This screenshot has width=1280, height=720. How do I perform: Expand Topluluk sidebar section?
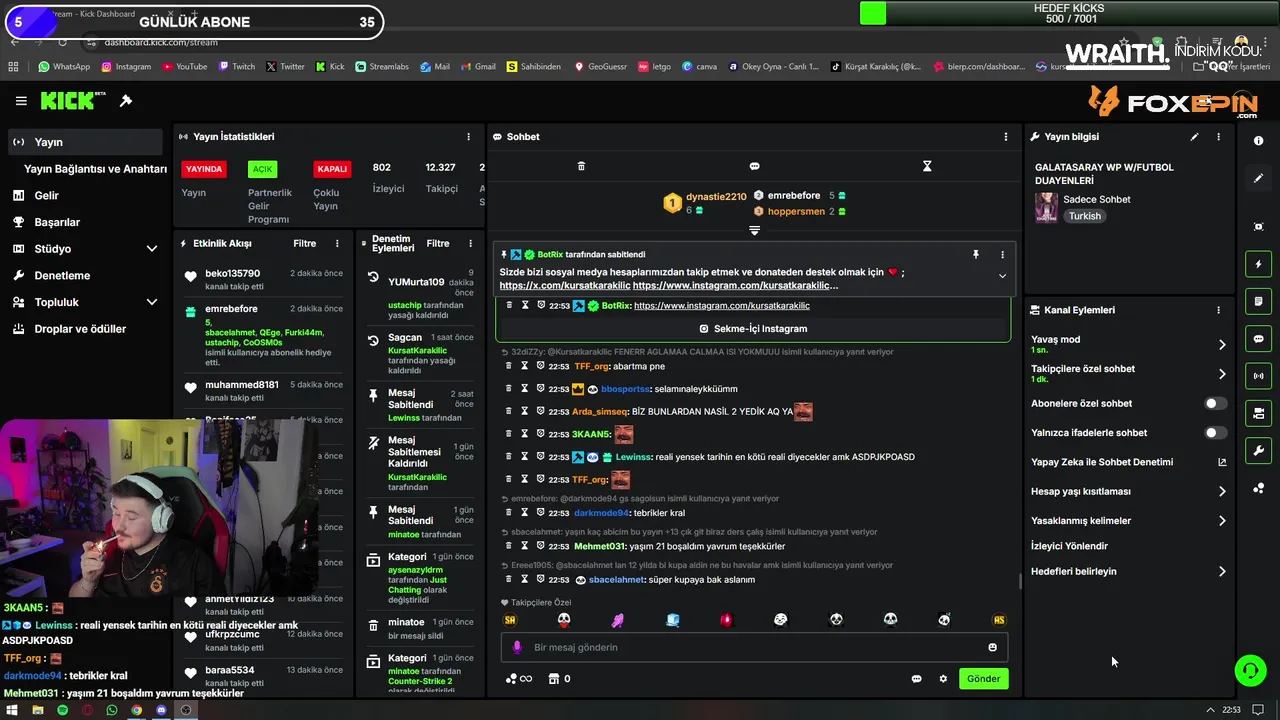click(x=152, y=302)
